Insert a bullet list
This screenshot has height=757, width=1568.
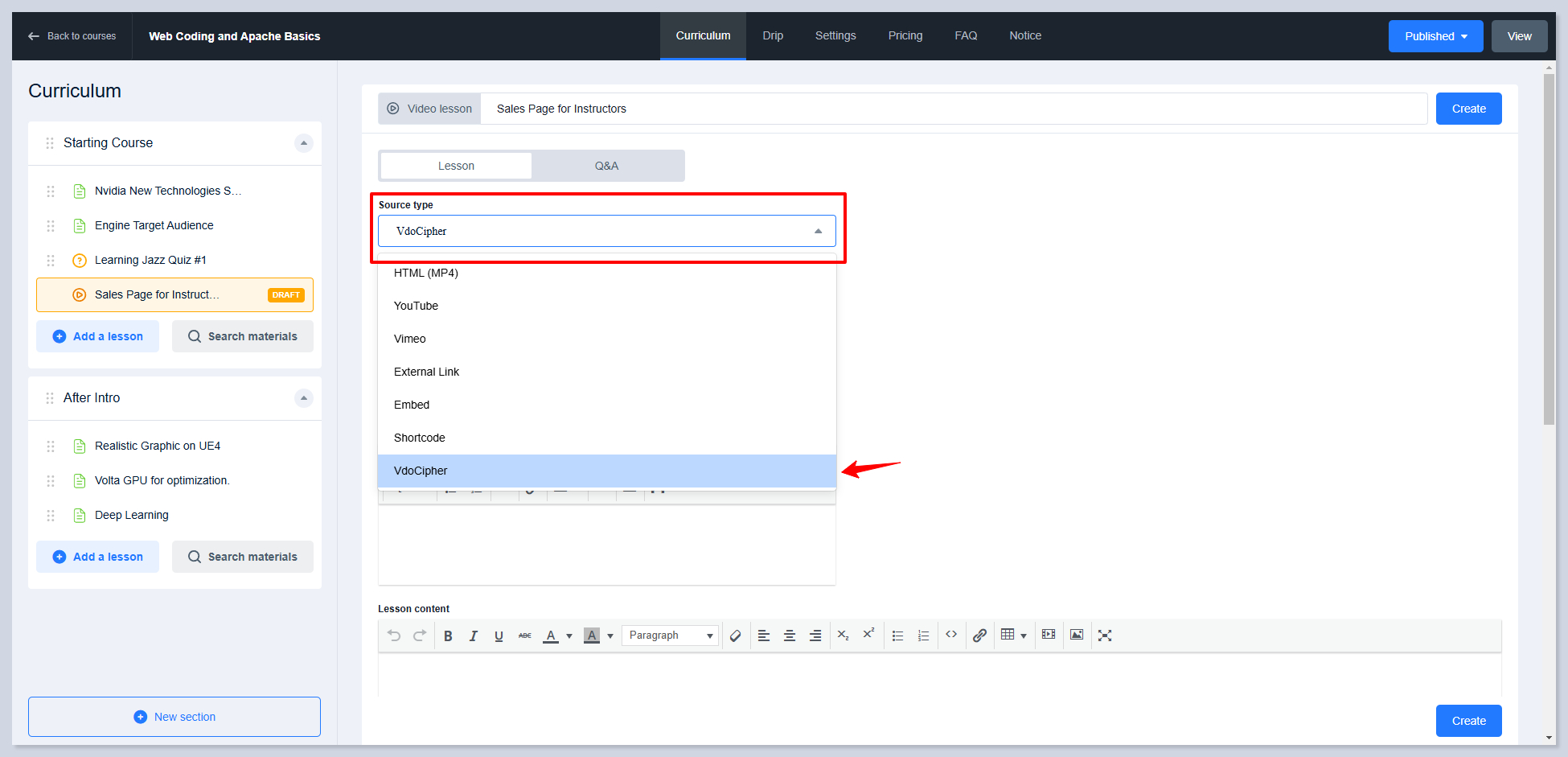coord(897,636)
